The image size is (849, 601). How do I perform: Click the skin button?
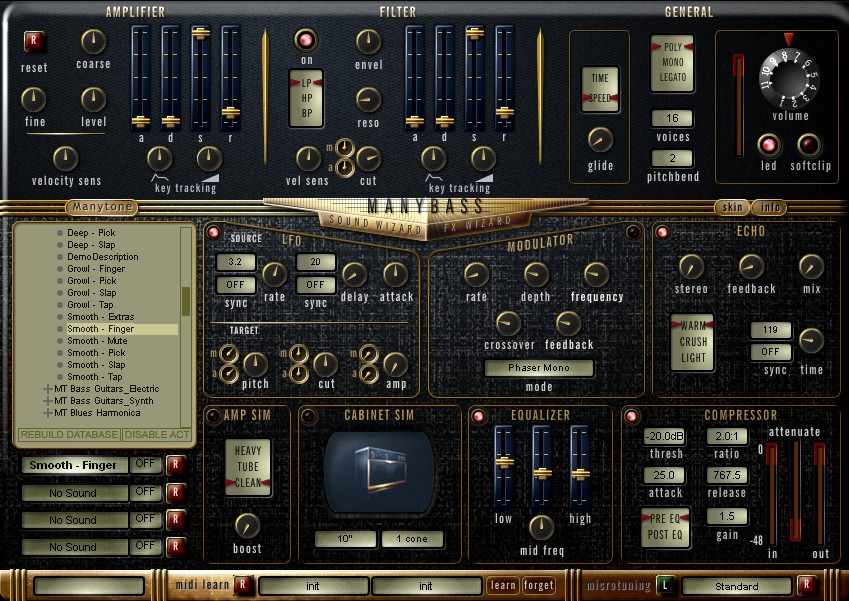732,207
